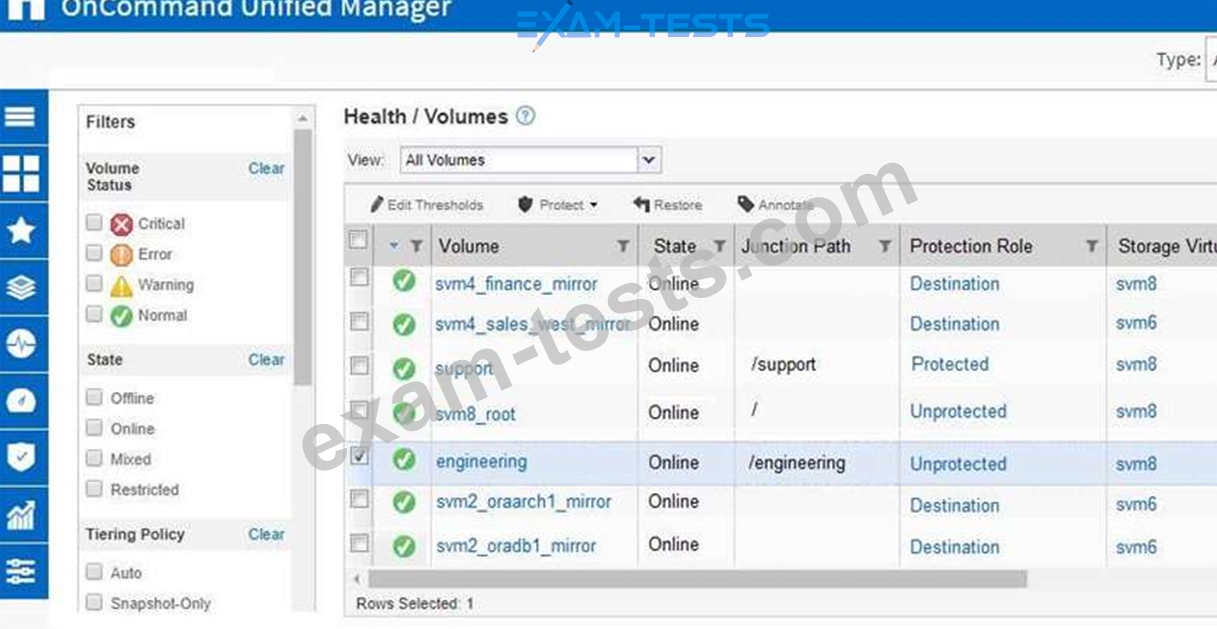1217x629 pixels.
Task: Open the Protected role link for support
Action: pos(950,364)
